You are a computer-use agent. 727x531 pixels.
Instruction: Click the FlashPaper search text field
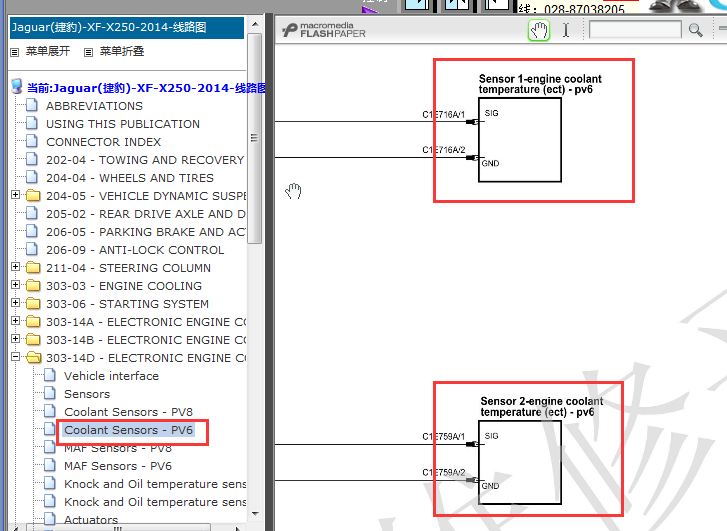tap(635, 30)
